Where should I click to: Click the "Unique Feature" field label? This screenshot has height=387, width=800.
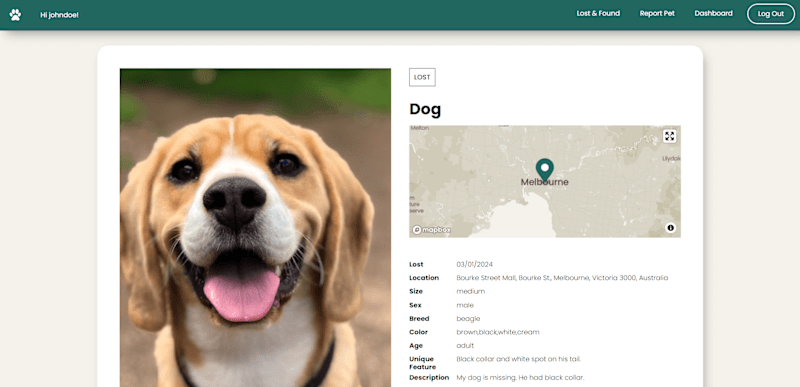point(422,363)
